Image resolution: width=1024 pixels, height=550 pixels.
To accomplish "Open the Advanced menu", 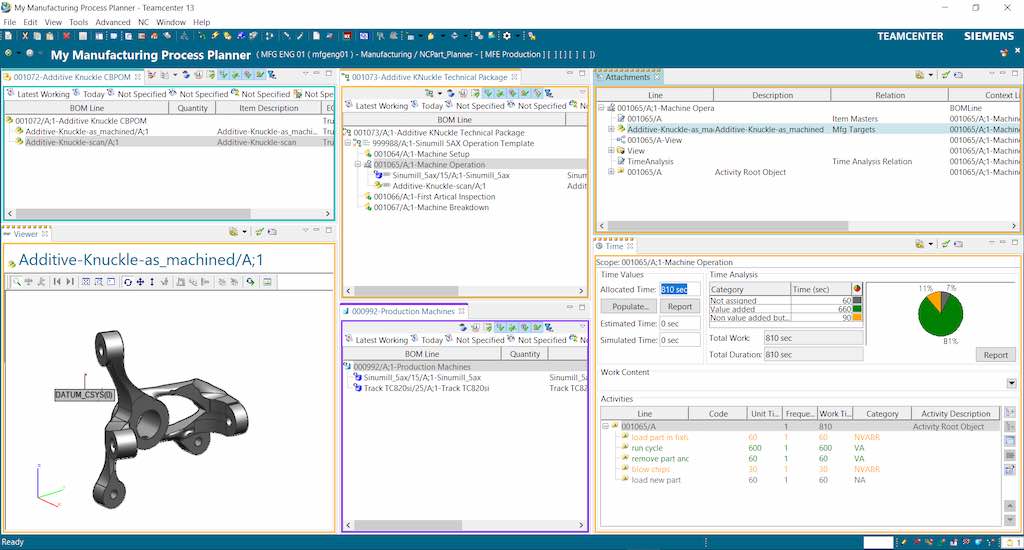I will [x=113, y=22].
